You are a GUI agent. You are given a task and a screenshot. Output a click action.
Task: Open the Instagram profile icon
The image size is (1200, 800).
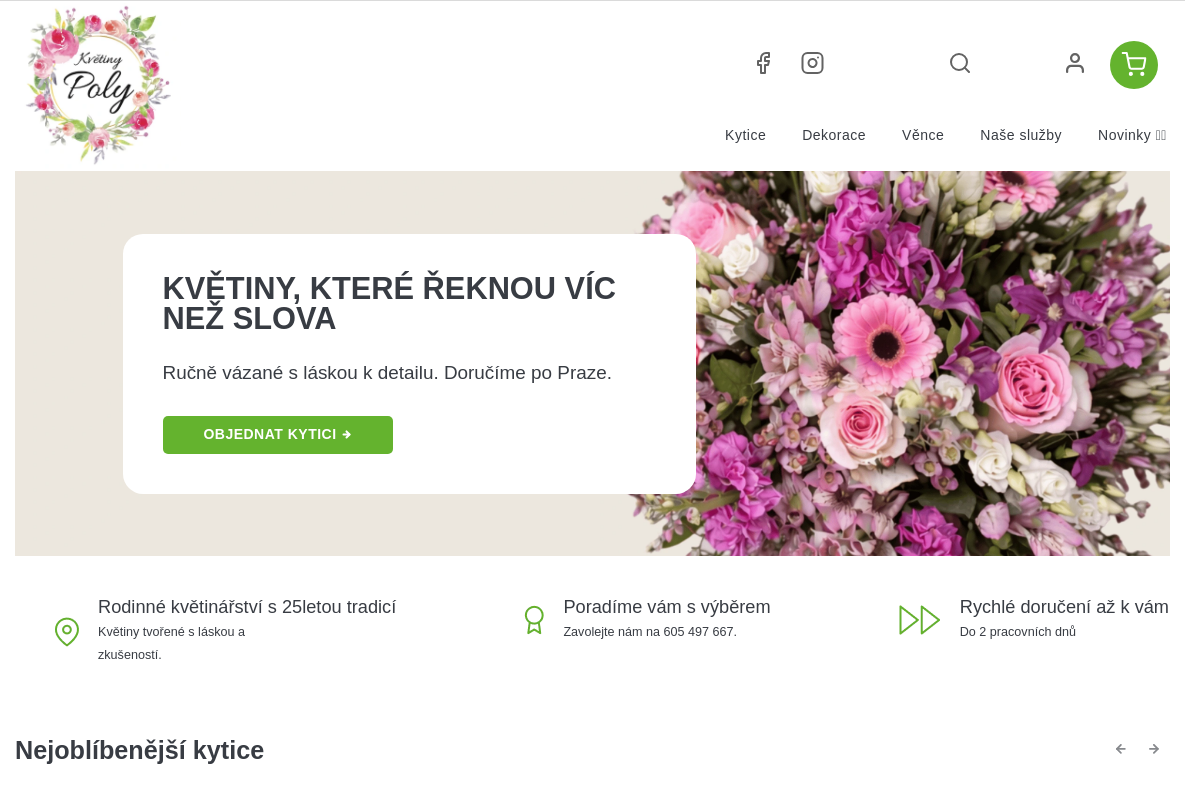(812, 63)
